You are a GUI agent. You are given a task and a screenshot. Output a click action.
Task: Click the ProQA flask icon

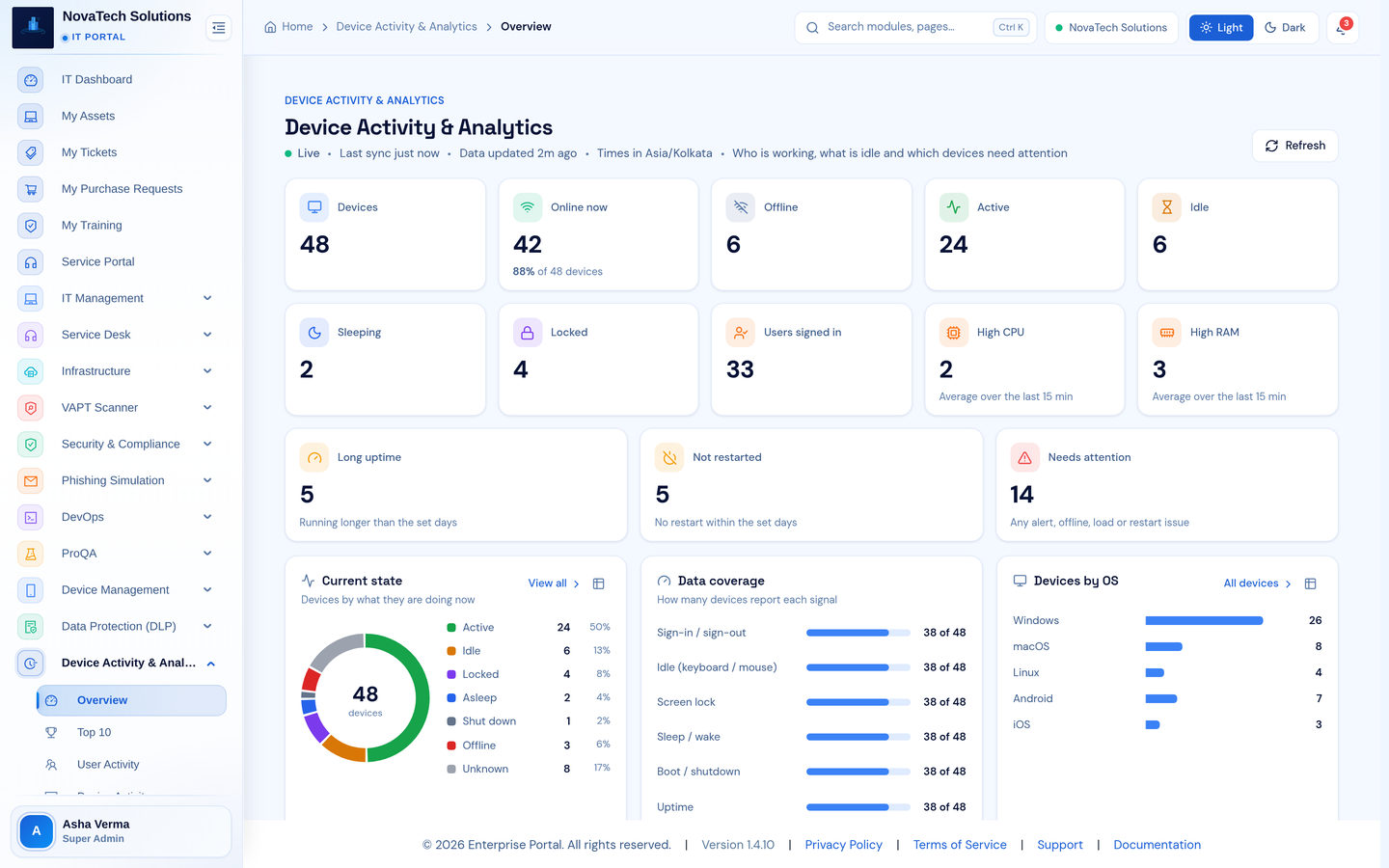tap(31, 554)
